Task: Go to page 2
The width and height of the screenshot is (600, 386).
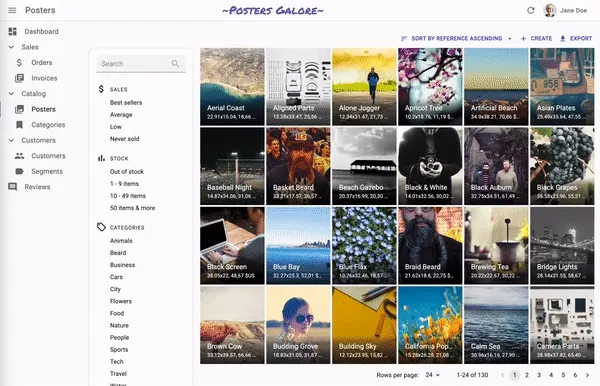Action: tap(527, 375)
